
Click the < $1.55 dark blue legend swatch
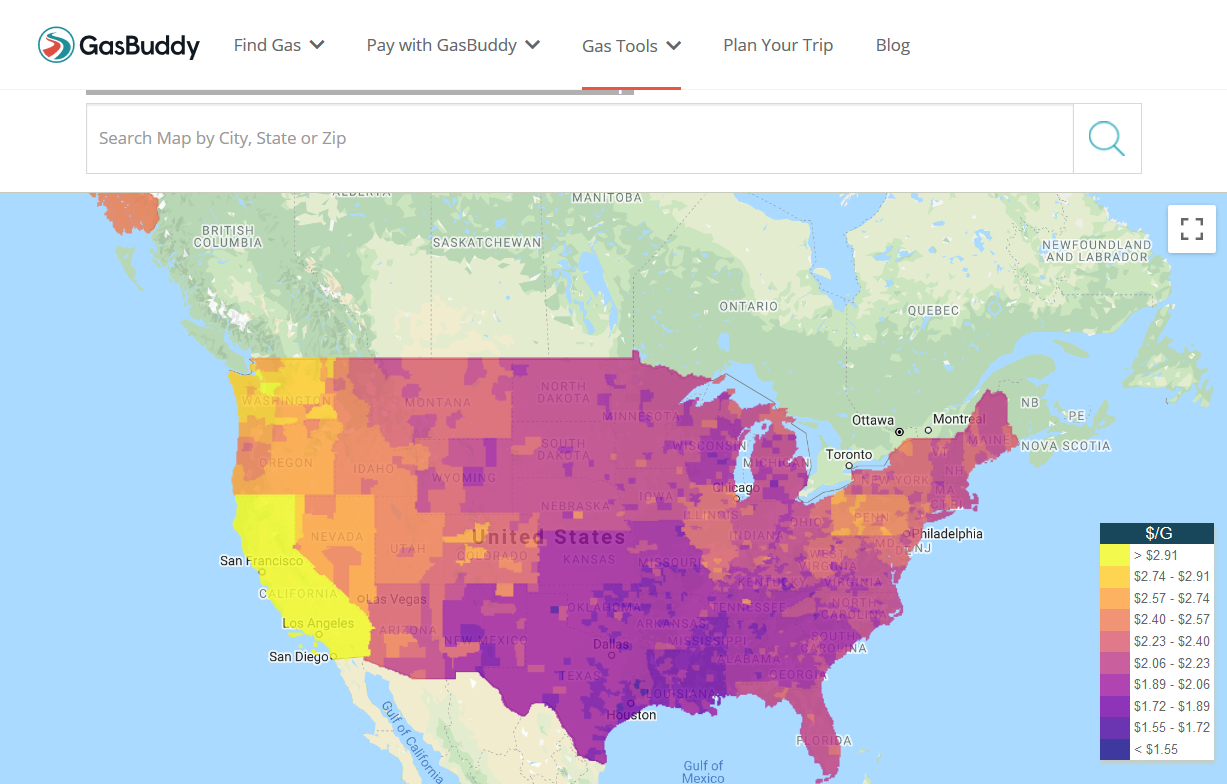[x=1115, y=749]
